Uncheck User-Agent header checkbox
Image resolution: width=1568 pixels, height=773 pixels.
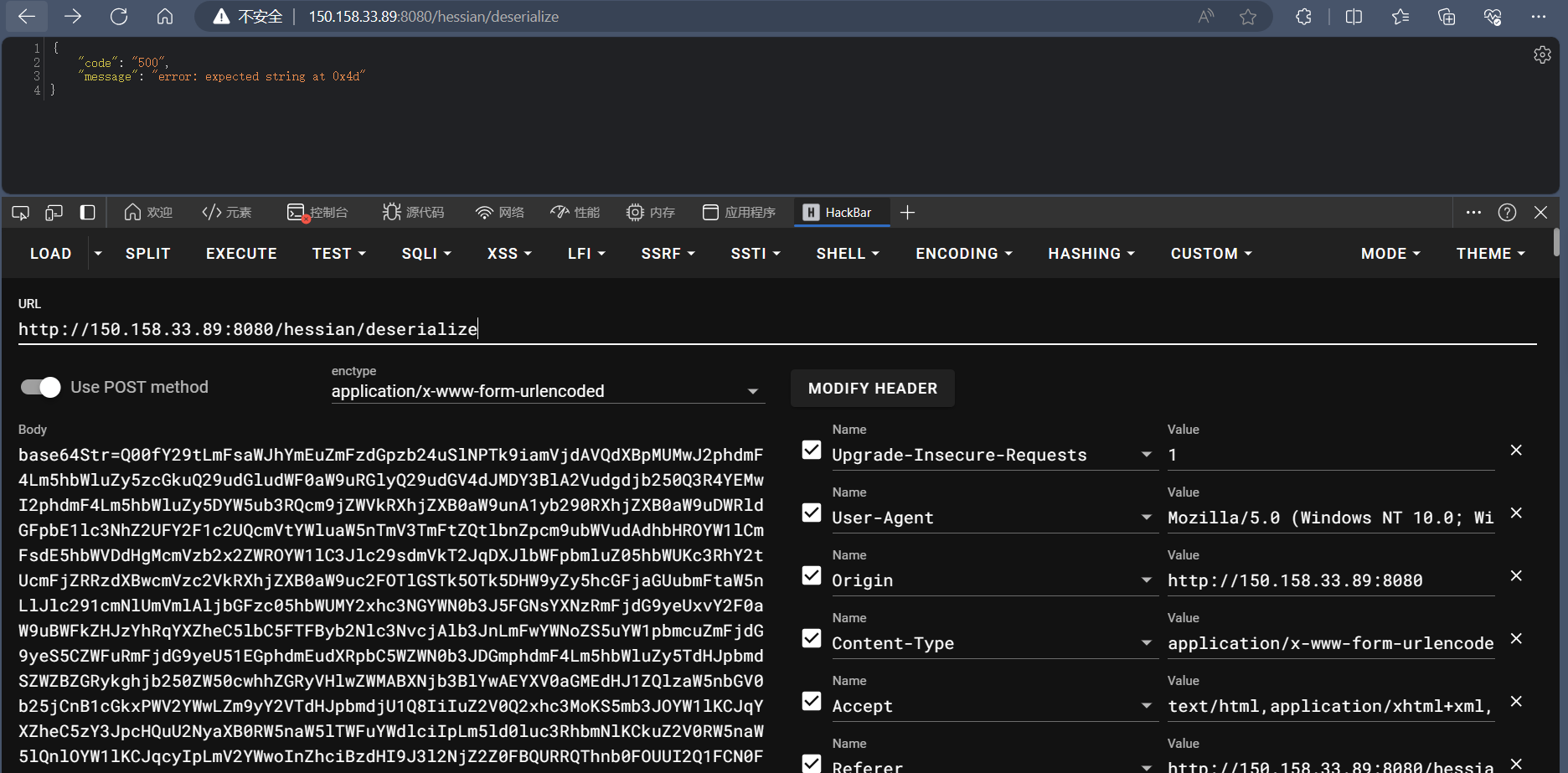click(812, 513)
